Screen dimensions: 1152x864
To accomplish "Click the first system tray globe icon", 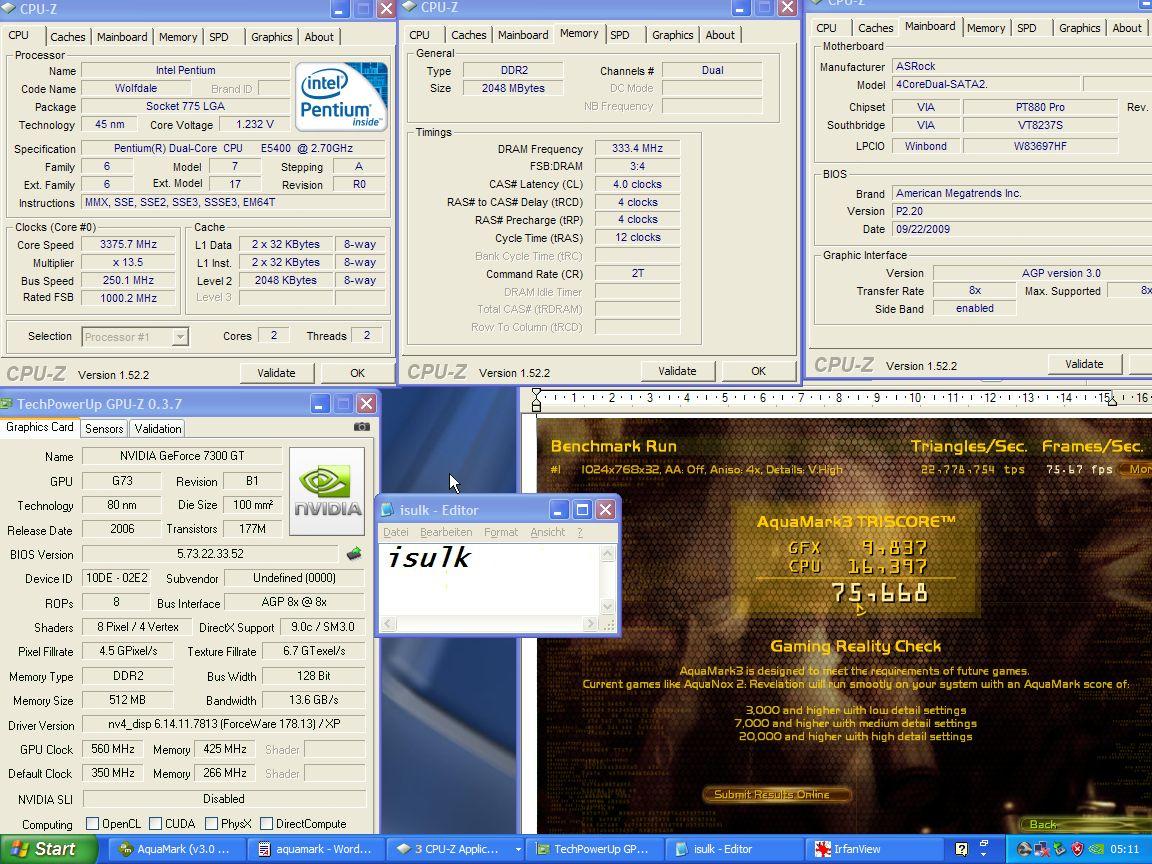I will 1023,849.
